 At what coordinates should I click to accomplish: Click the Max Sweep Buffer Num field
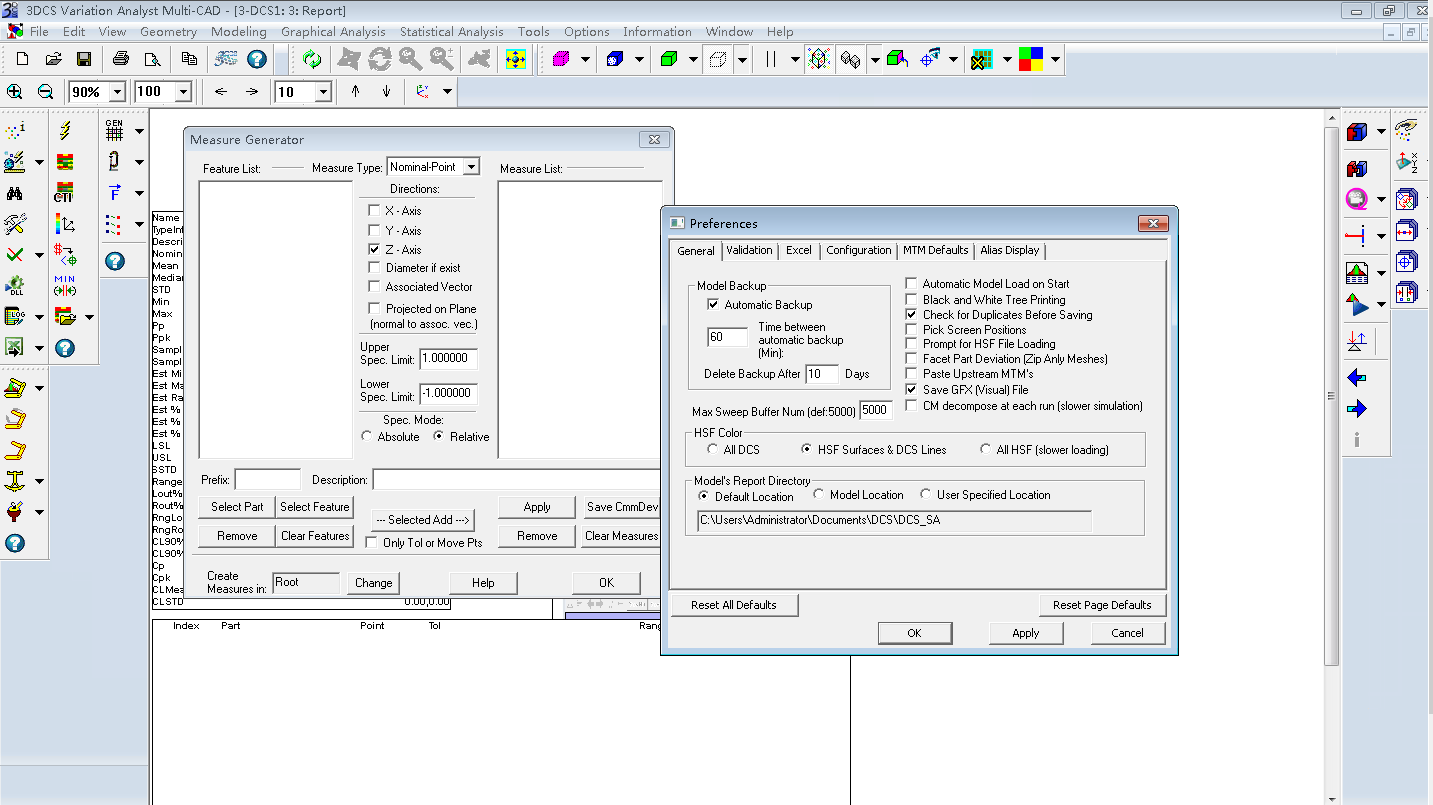point(875,410)
